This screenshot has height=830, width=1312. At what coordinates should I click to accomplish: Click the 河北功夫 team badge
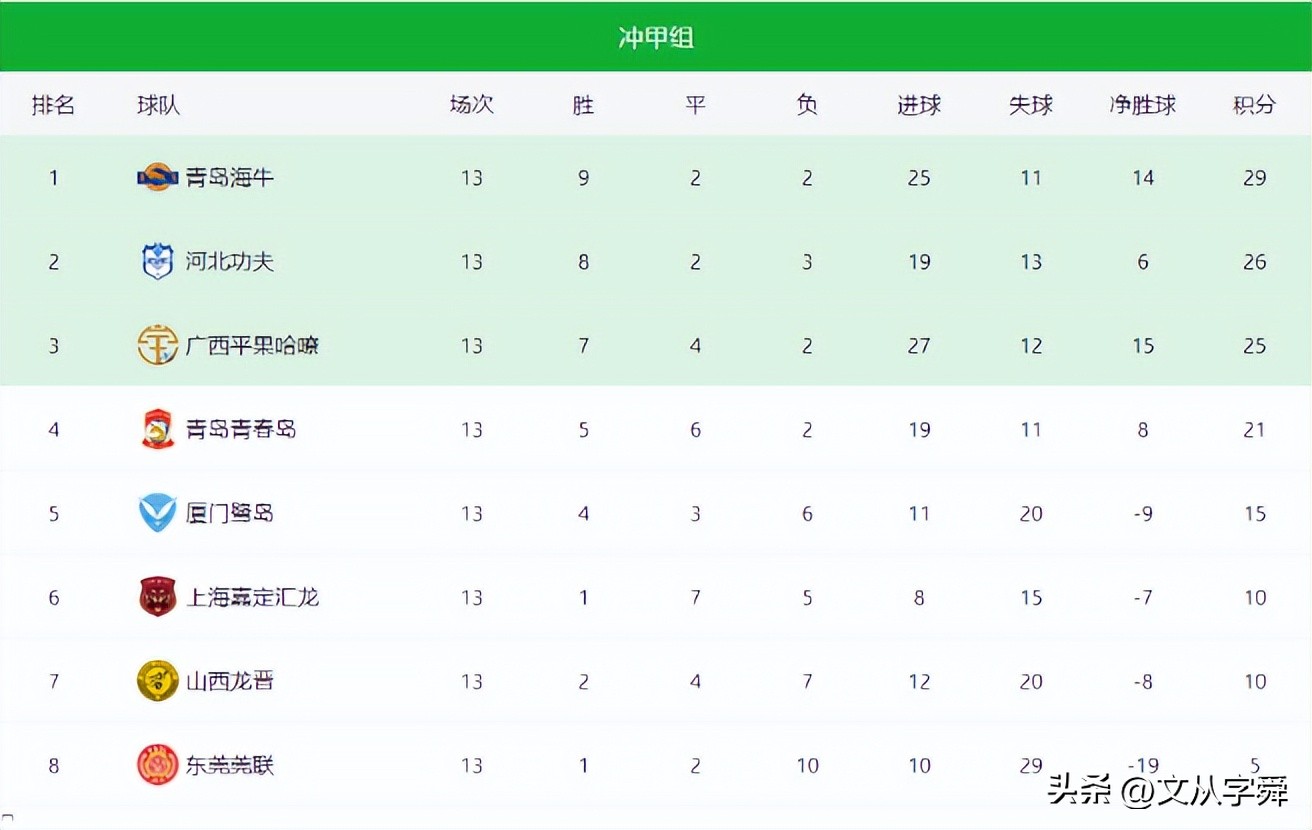(157, 262)
